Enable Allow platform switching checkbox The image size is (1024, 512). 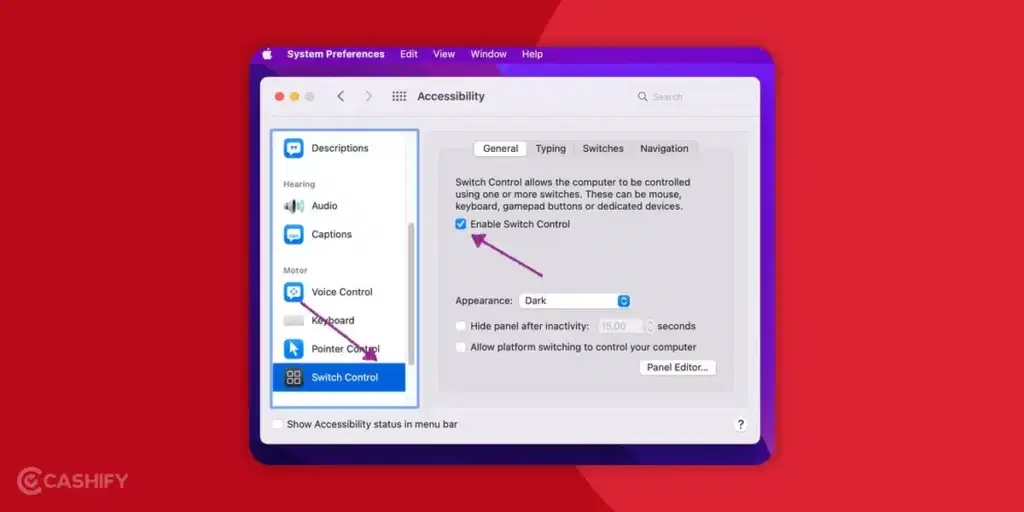coord(461,347)
